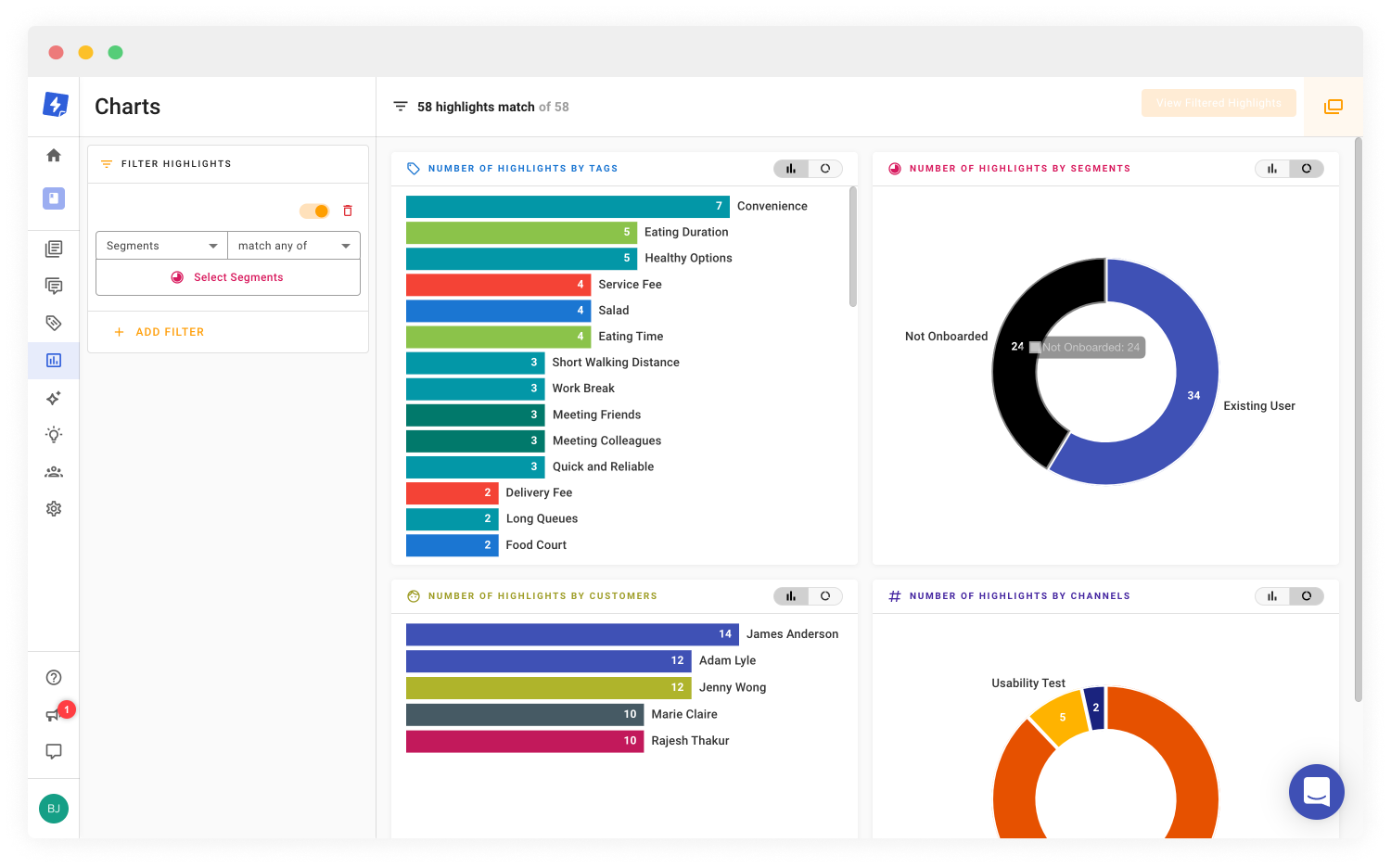Switch Segments chart to donut view

[1307, 169]
